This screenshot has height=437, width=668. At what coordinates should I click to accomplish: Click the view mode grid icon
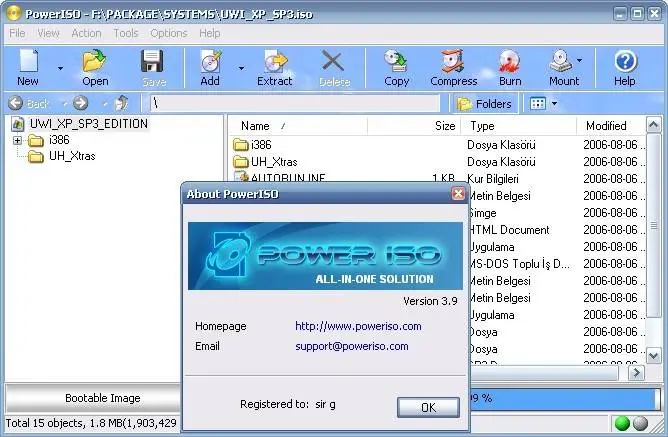[538, 104]
